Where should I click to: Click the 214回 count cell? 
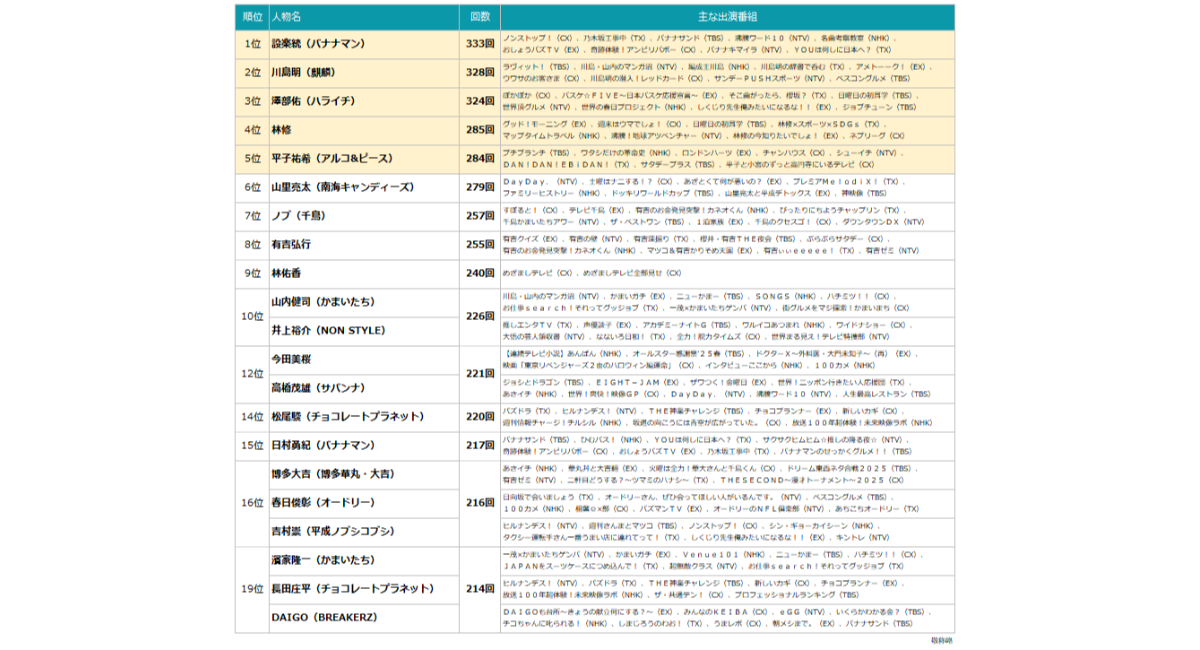[480, 589]
